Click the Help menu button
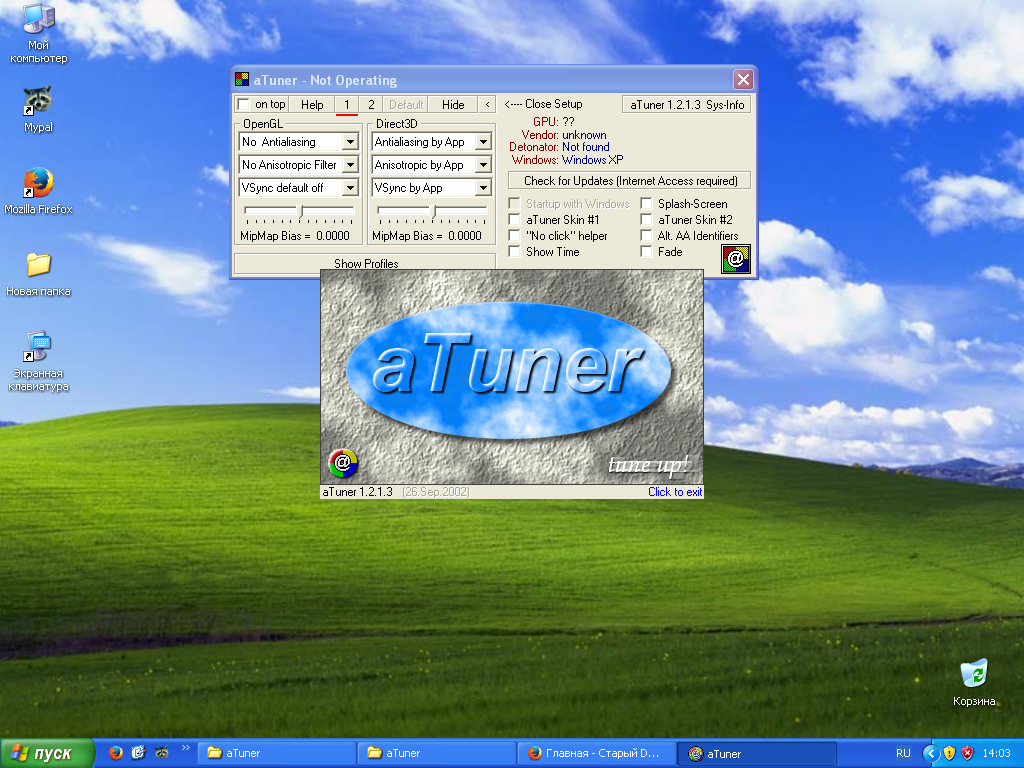The image size is (1024, 768). [312, 104]
